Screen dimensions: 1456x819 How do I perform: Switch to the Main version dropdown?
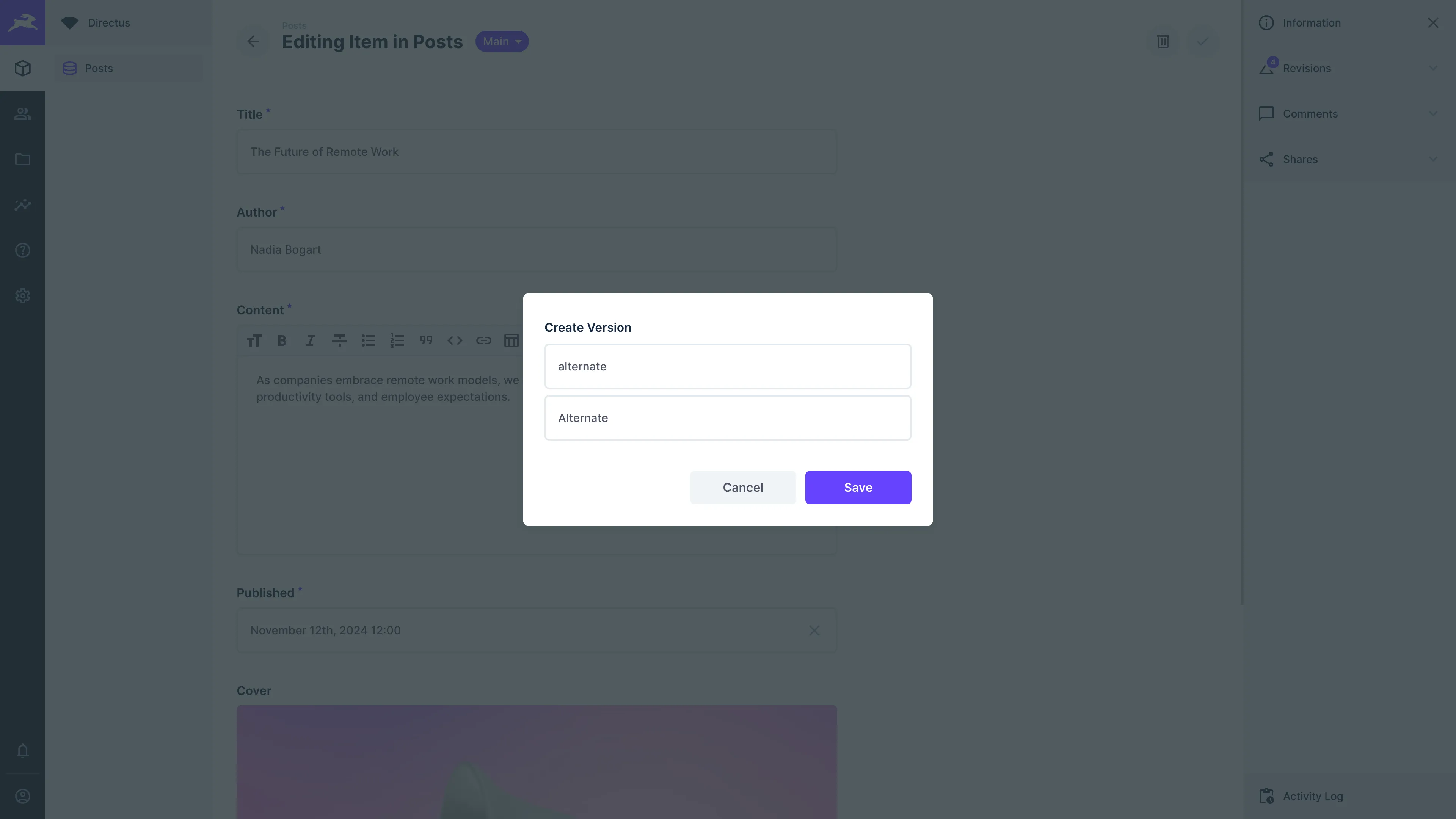pyautogui.click(x=502, y=41)
